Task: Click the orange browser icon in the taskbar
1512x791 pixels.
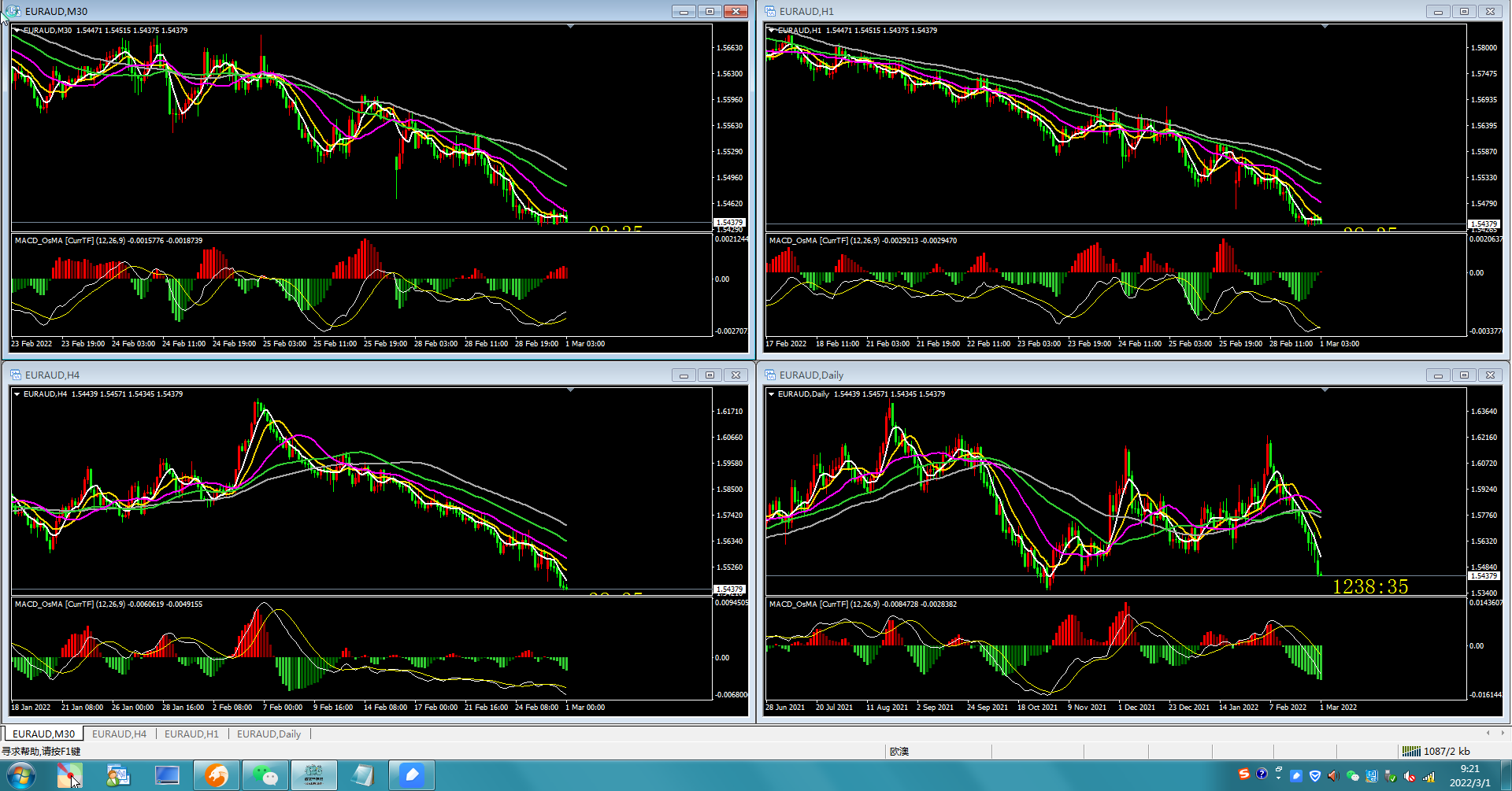Action: 217,775
